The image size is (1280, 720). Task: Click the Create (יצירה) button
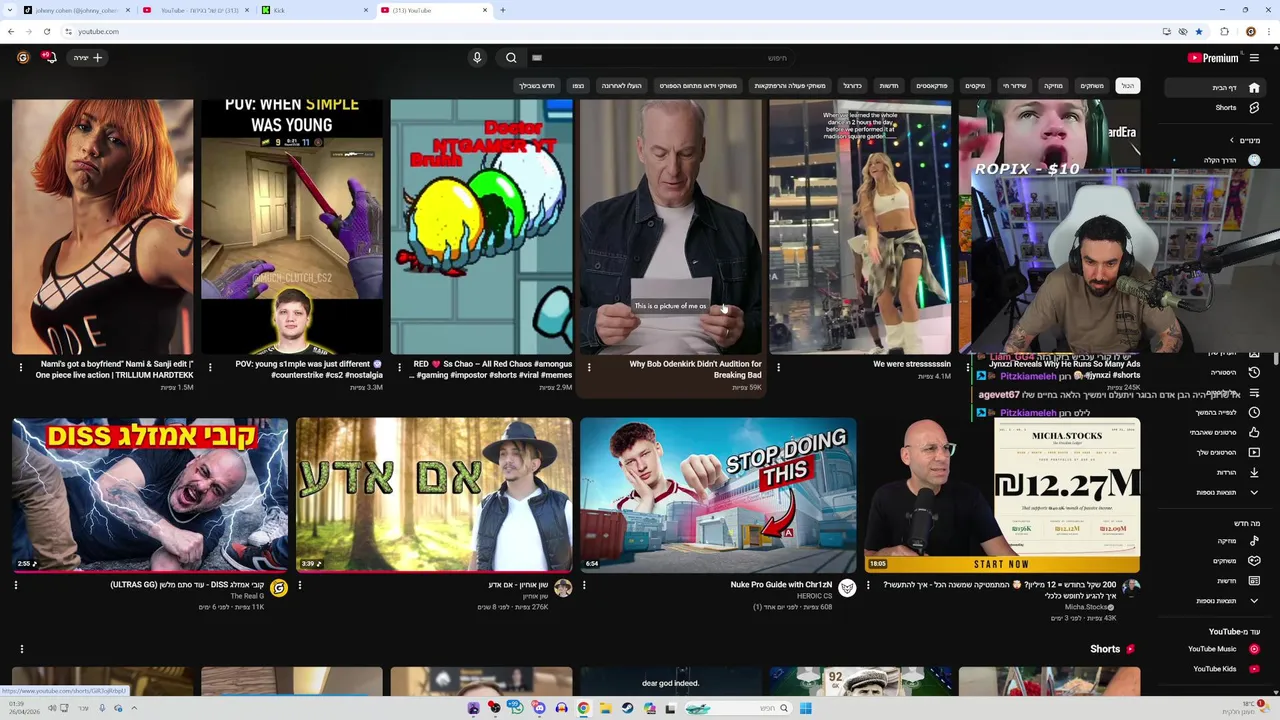(x=88, y=58)
